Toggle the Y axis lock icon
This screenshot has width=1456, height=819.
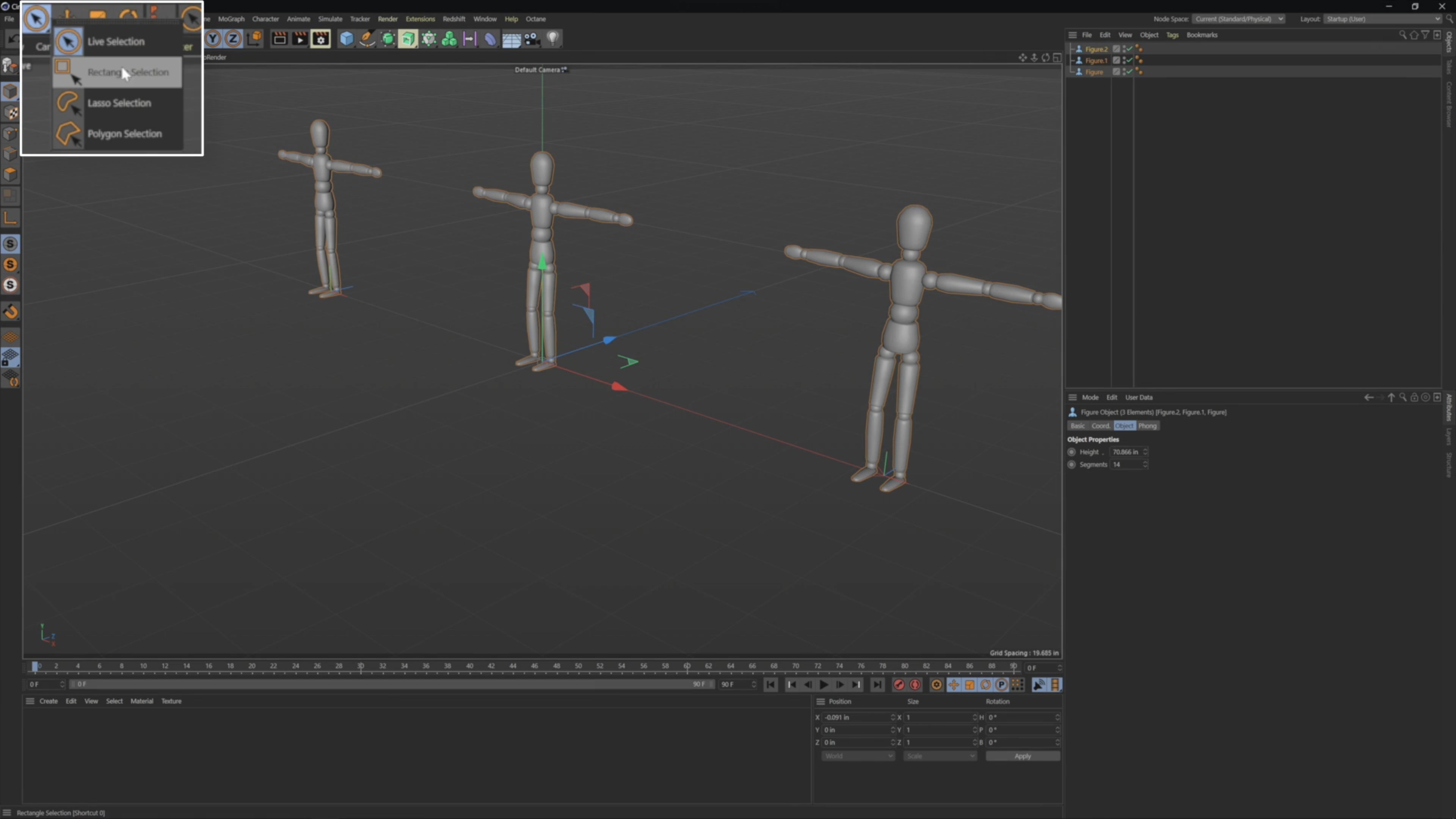pyautogui.click(x=213, y=38)
